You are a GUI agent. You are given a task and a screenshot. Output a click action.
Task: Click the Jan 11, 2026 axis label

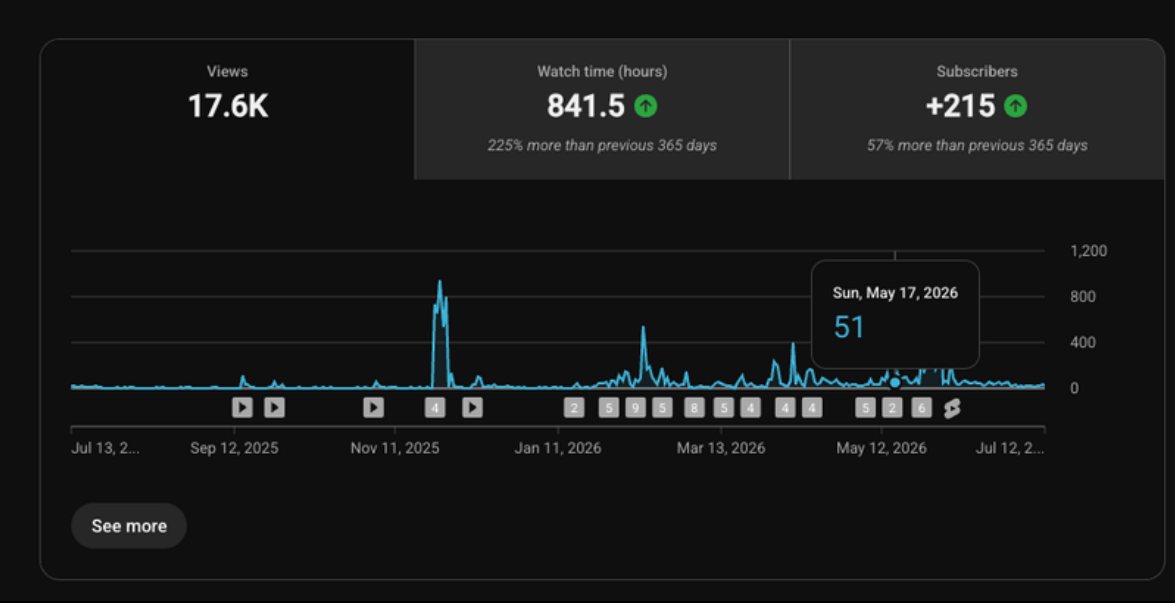coord(558,448)
